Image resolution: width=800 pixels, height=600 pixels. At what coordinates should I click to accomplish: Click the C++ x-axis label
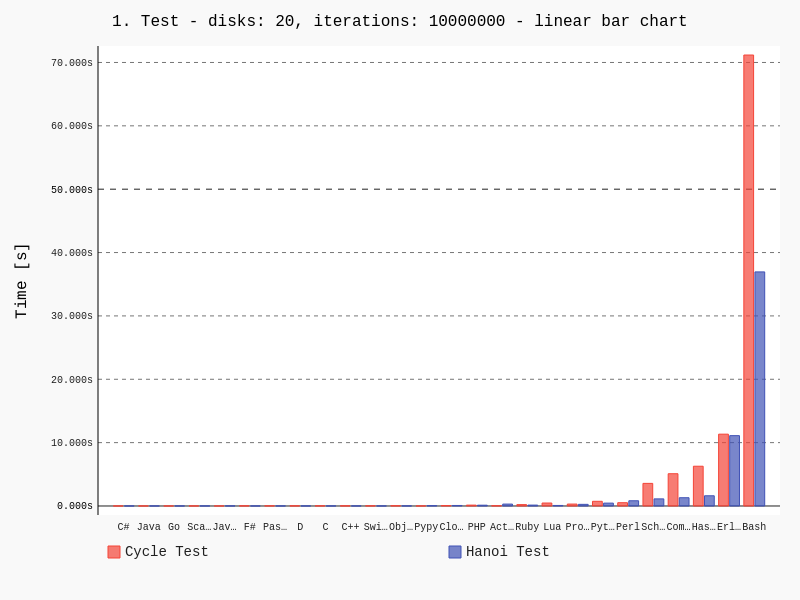coord(351,527)
